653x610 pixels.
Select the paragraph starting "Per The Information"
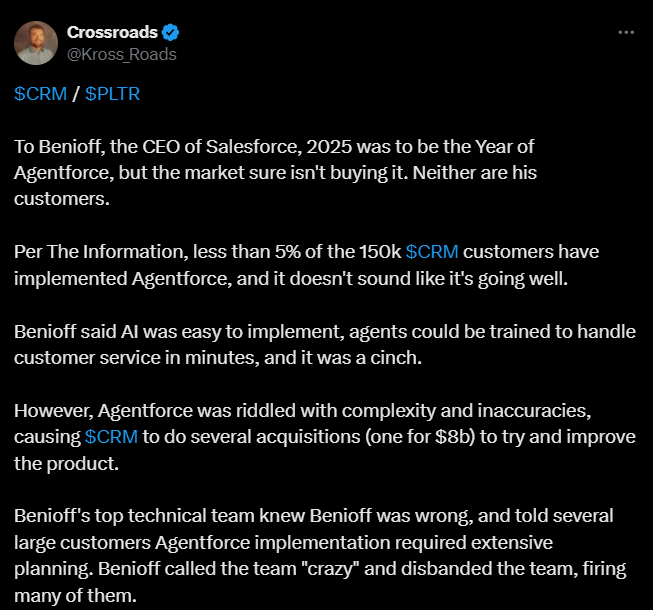(307, 265)
